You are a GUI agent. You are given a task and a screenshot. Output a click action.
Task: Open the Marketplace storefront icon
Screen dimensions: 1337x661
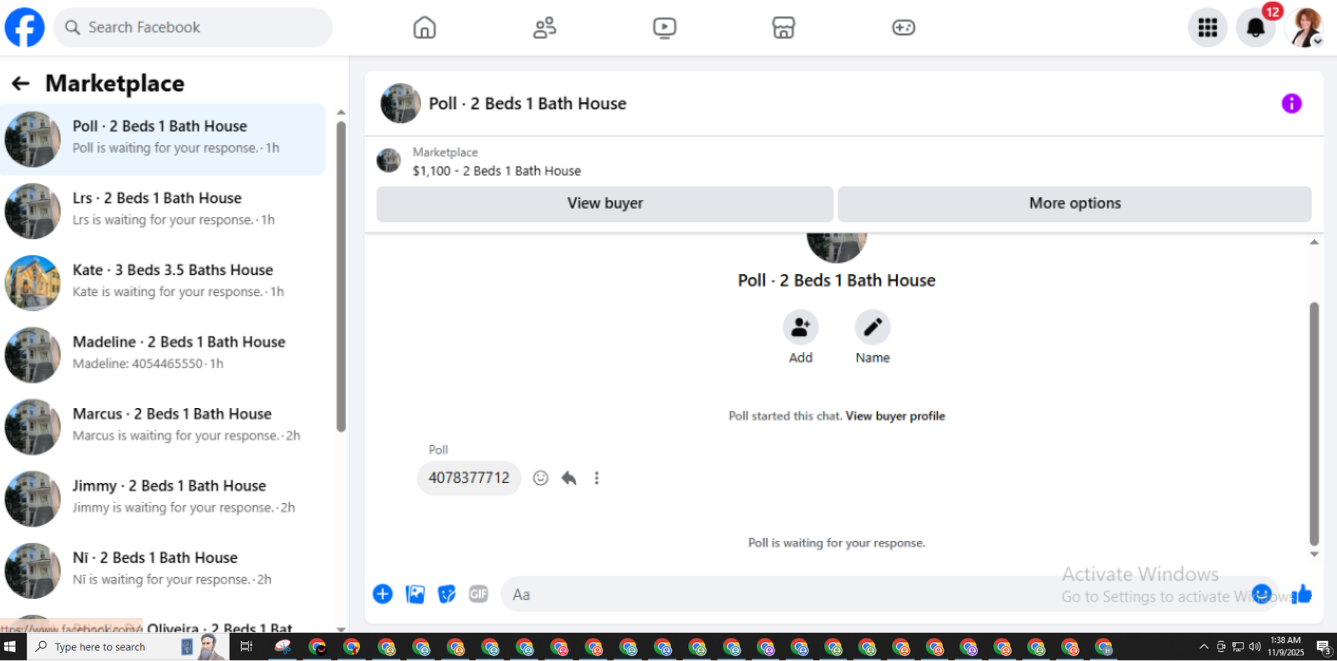click(784, 28)
